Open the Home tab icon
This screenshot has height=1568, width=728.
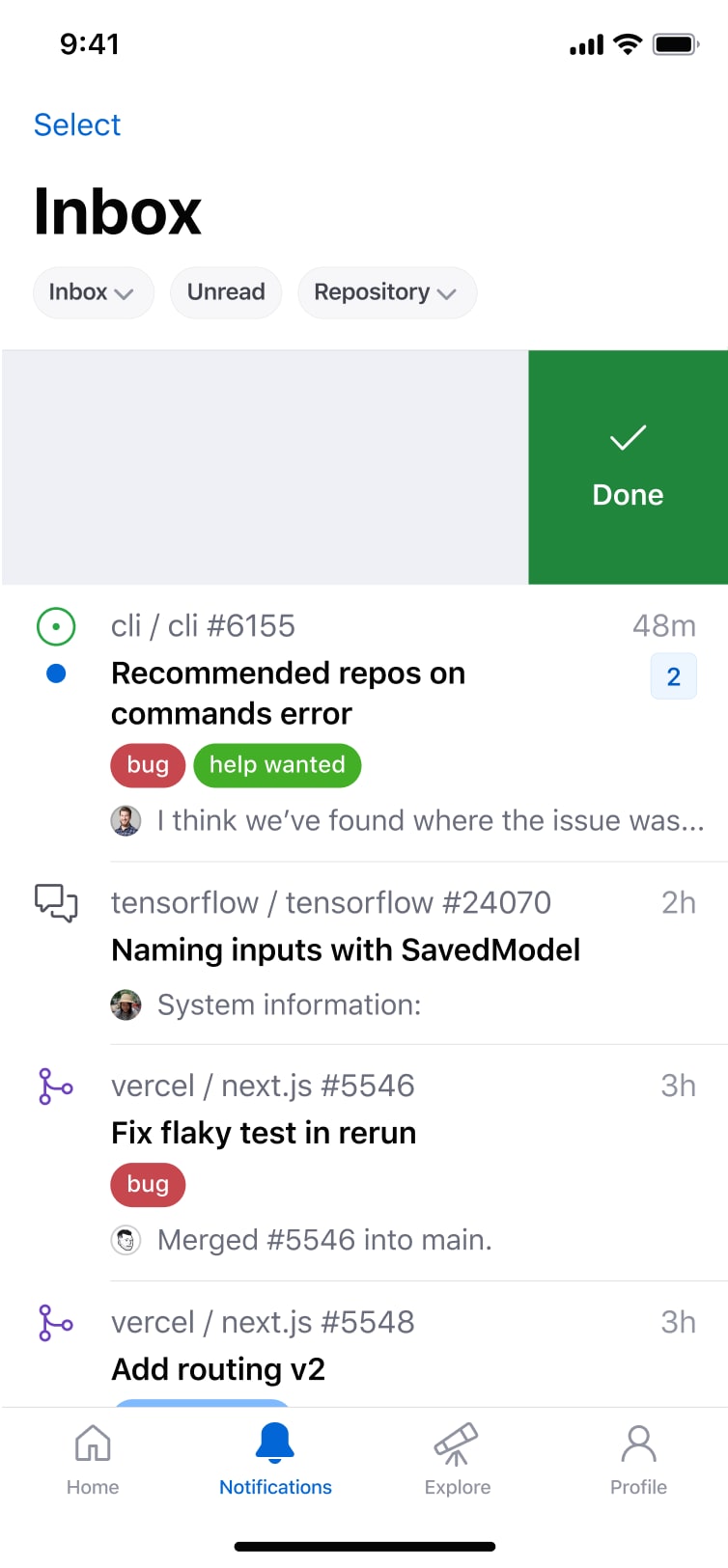point(92,1444)
